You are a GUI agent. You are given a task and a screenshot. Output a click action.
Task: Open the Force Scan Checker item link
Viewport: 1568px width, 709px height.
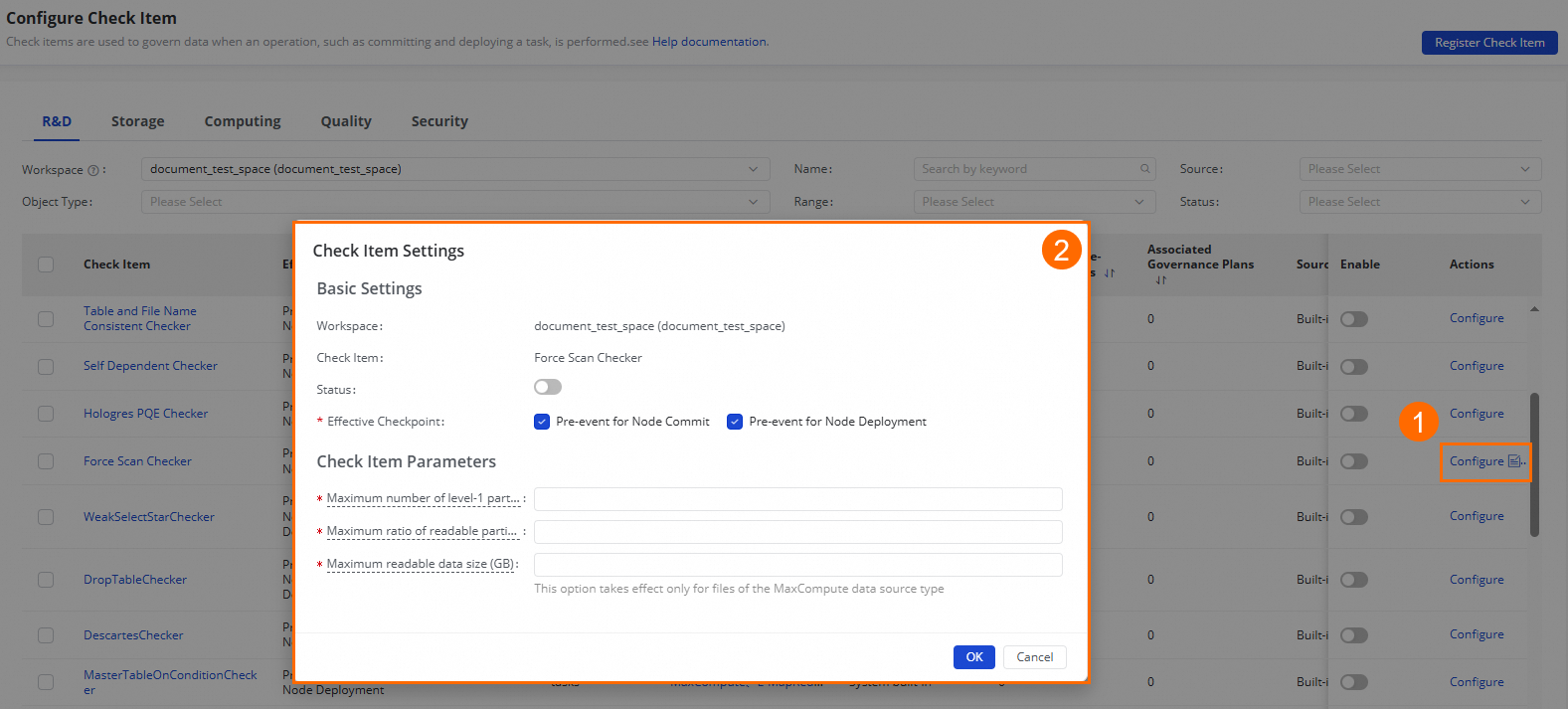(x=137, y=461)
